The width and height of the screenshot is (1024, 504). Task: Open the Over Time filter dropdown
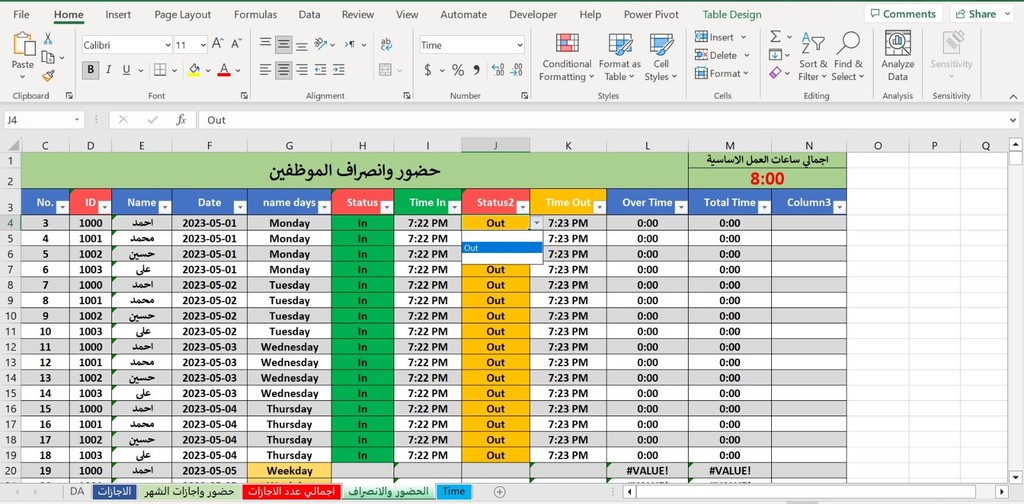(681, 207)
